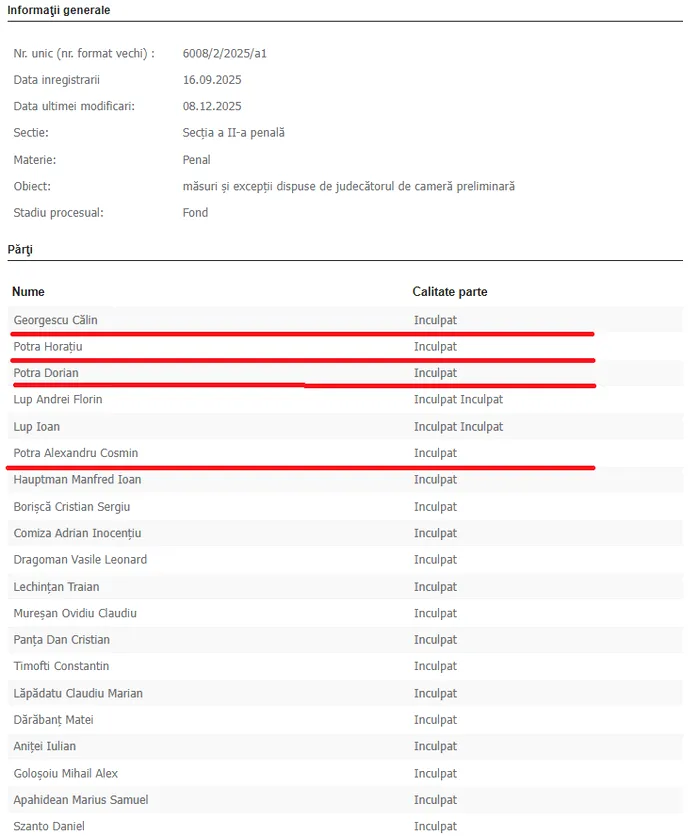Click the Calitate parte column header
The image size is (700, 836).
[450, 292]
